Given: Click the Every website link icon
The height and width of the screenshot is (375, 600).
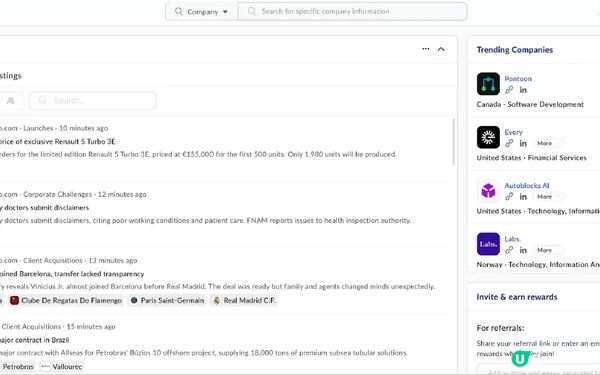Looking at the screenshot, I should tap(509, 143).
